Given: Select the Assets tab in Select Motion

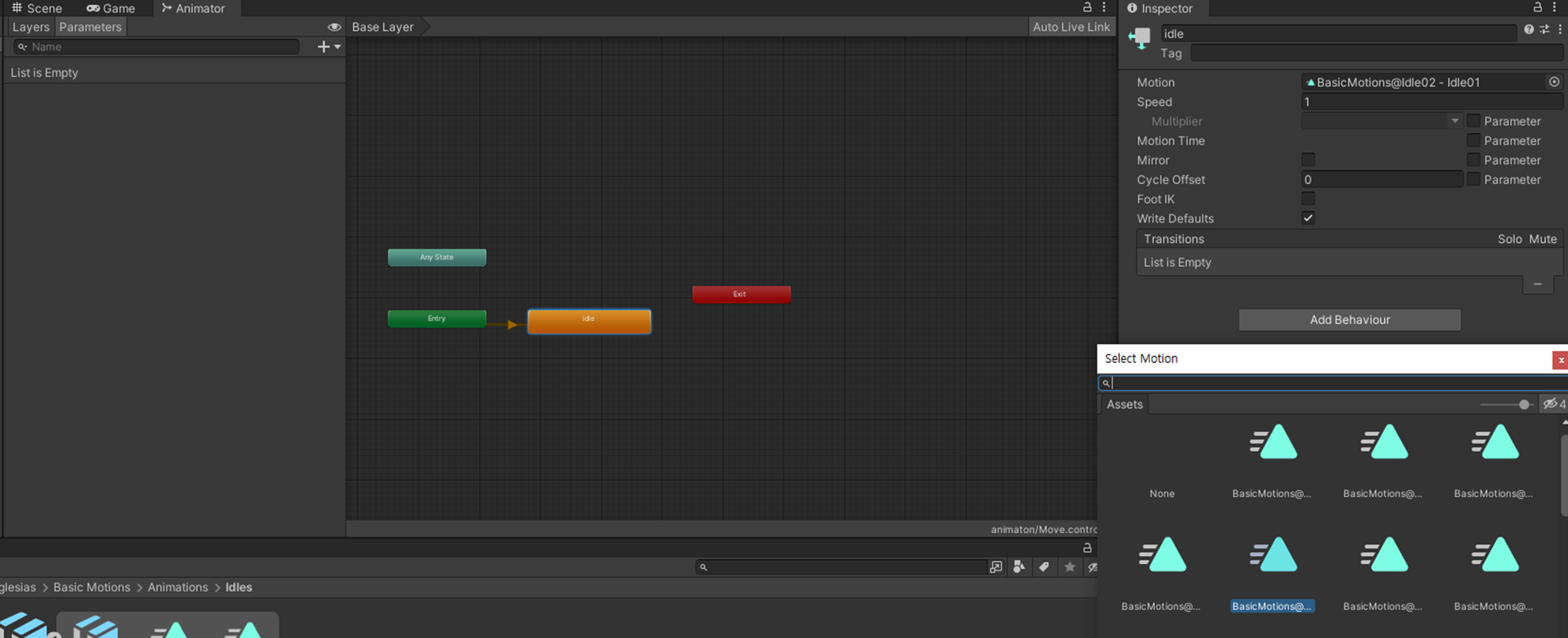Looking at the screenshot, I should tap(1125, 404).
